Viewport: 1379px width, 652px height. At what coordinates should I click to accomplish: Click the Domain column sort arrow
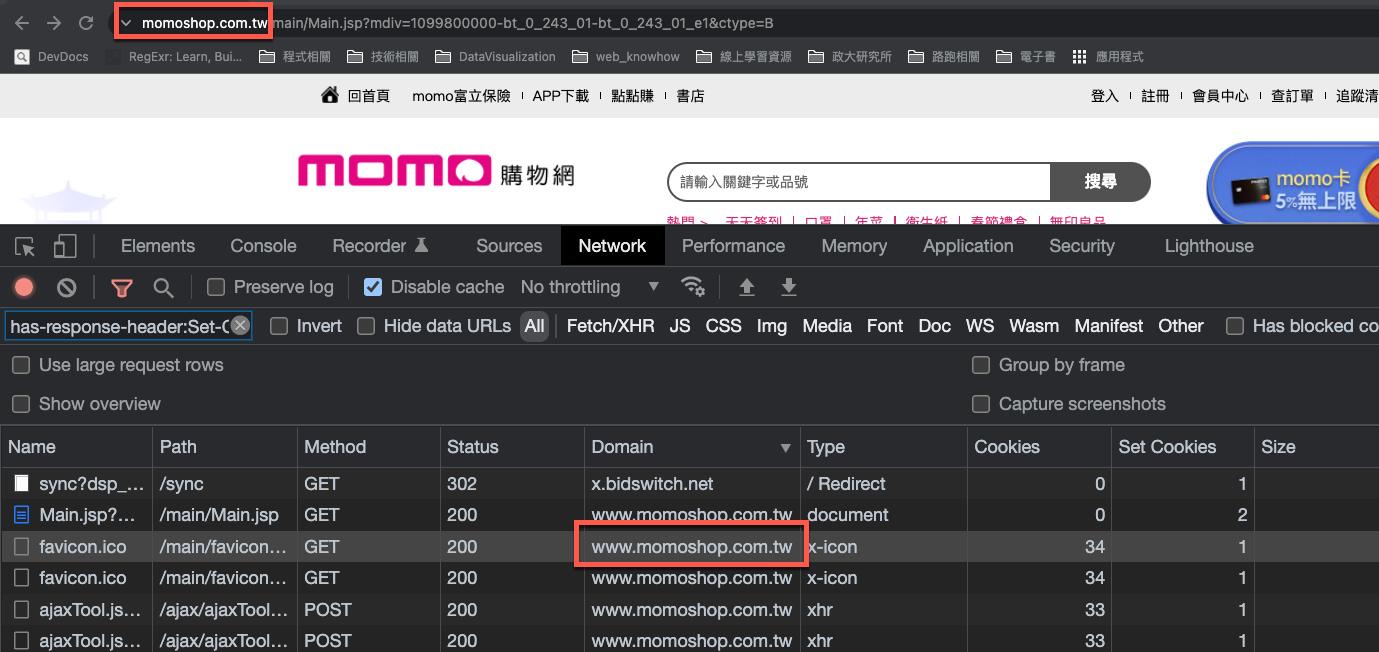pyautogui.click(x=785, y=448)
